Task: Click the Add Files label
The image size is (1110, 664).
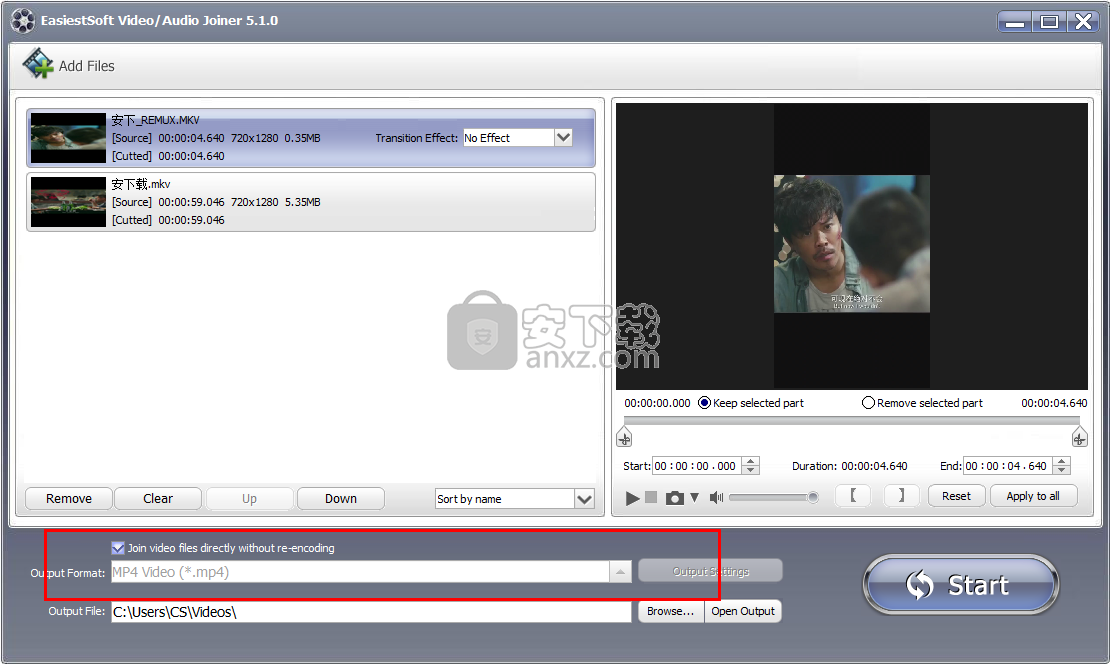Action: pyautogui.click(x=86, y=66)
